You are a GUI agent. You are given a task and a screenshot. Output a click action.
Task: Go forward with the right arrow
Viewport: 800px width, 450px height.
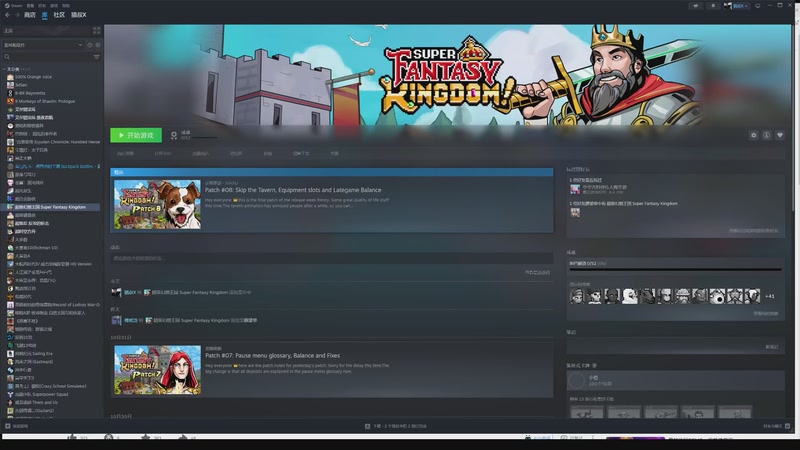click(17, 15)
